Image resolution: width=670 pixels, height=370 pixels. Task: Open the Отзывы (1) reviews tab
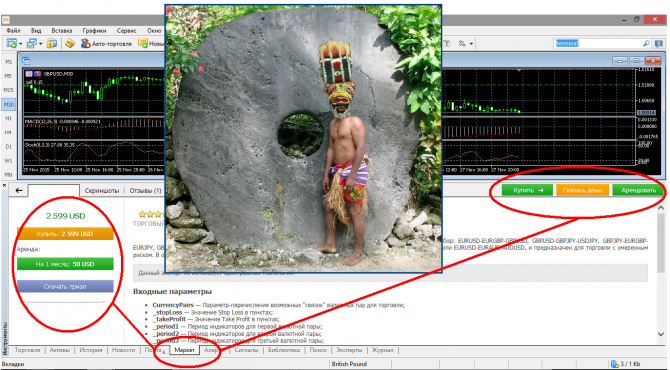click(x=146, y=191)
